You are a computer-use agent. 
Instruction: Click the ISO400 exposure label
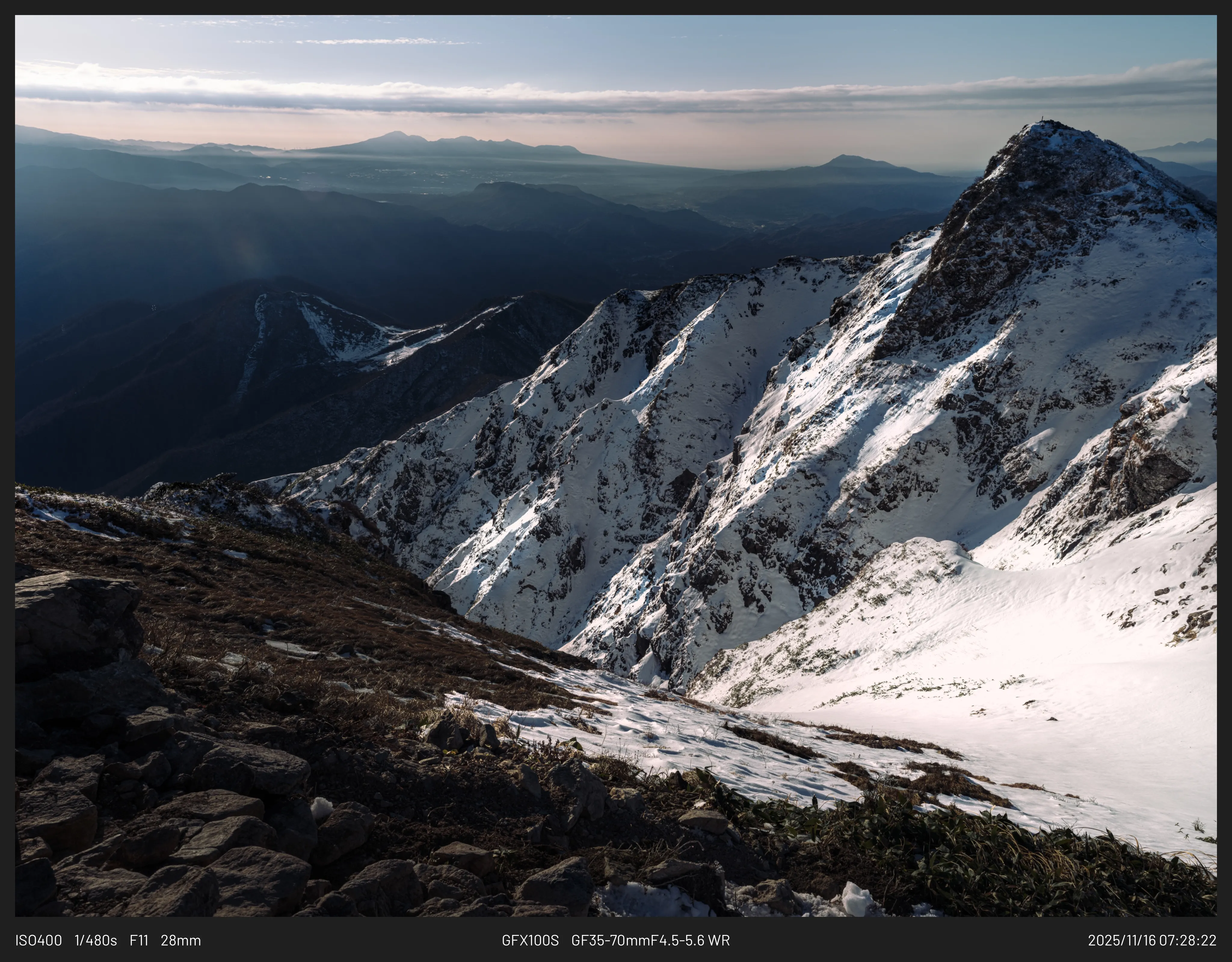point(38,941)
